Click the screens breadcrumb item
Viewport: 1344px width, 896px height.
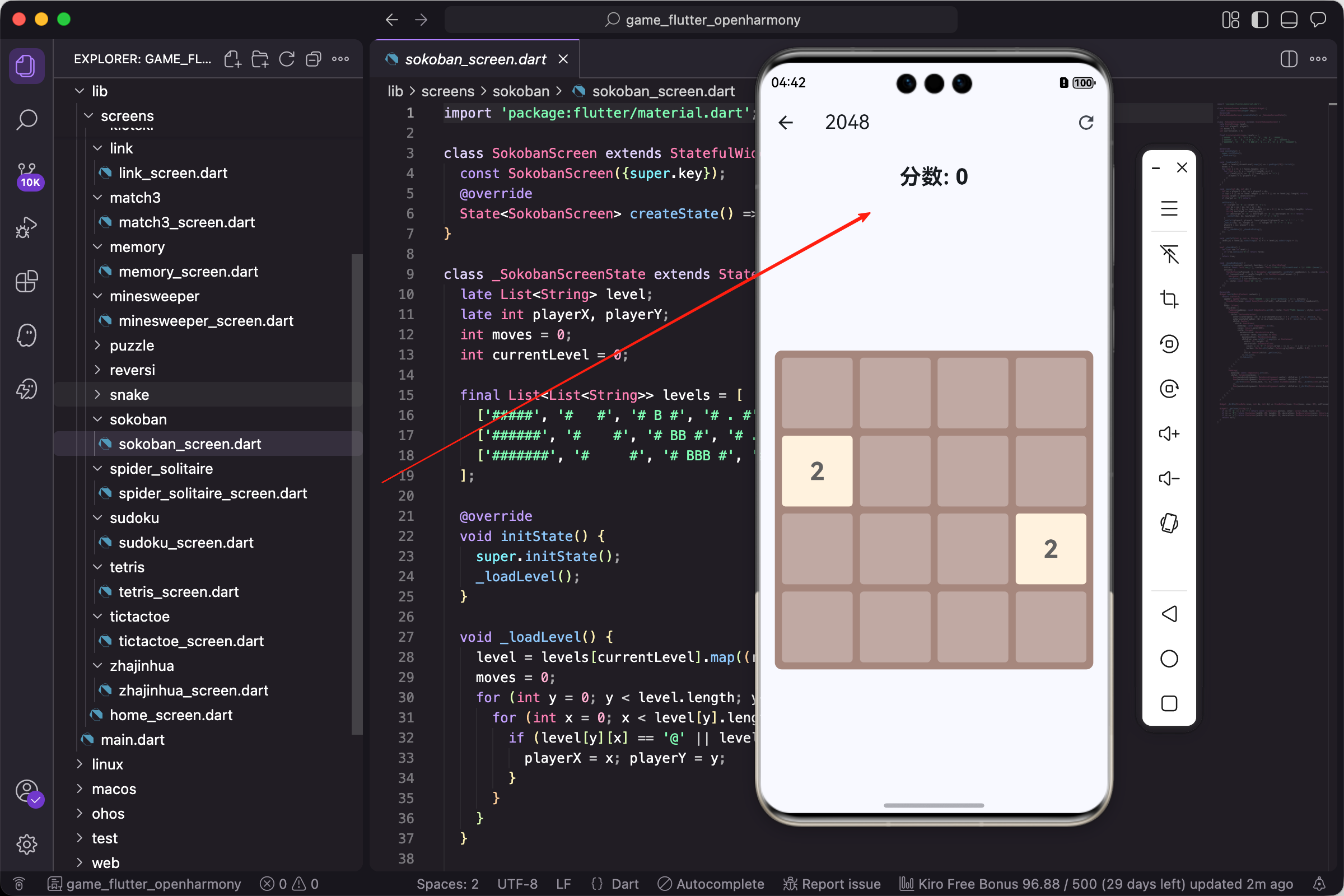pyautogui.click(x=447, y=91)
